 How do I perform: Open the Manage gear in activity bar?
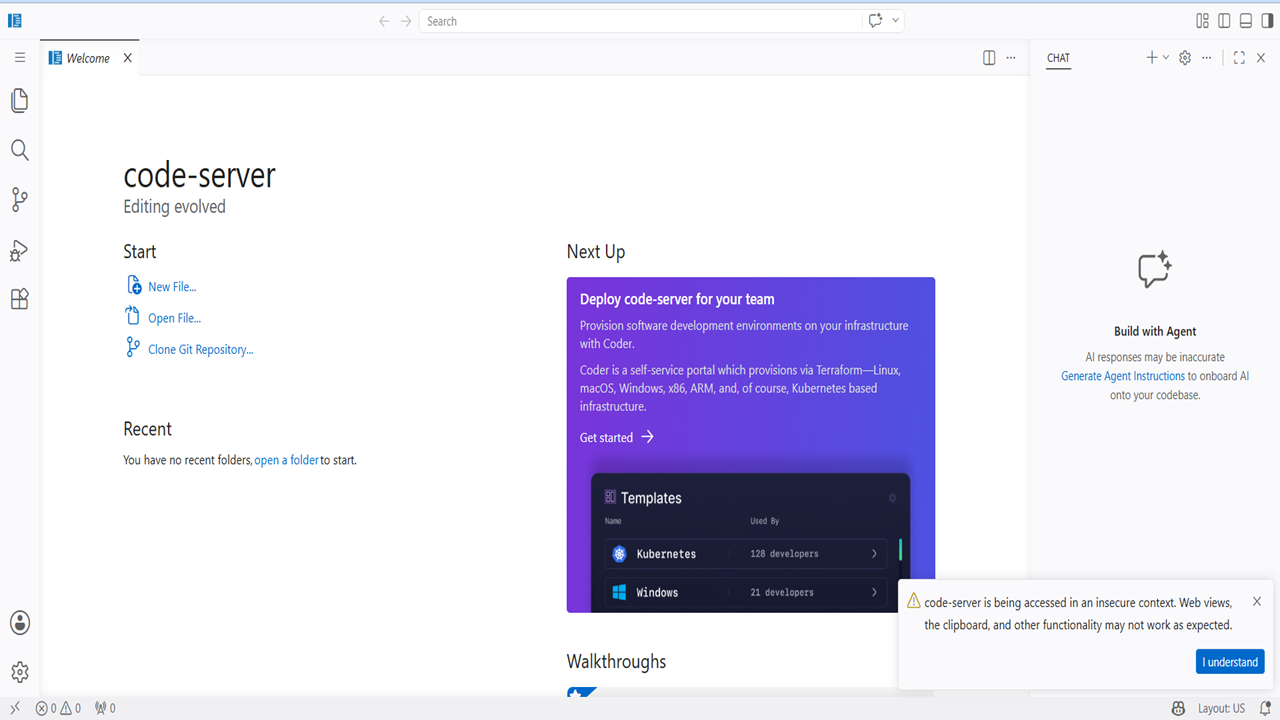point(19,673)
